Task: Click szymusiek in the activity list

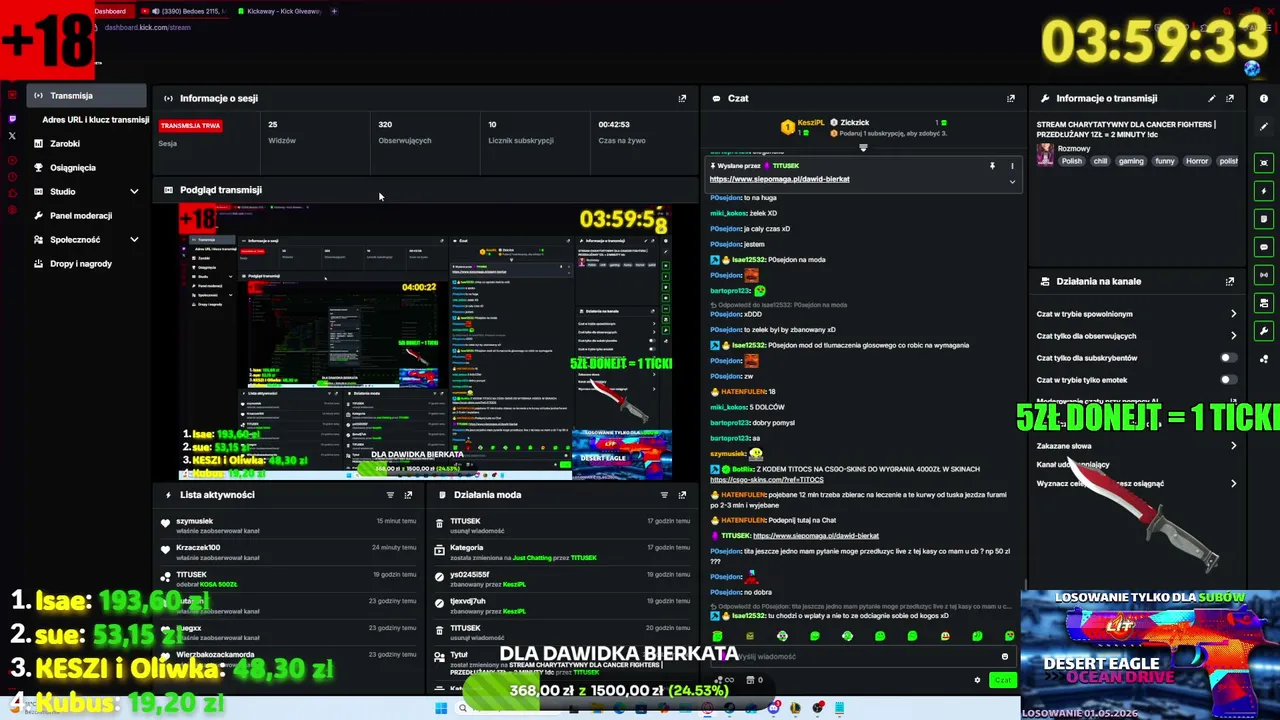Action: coord(194,521)
